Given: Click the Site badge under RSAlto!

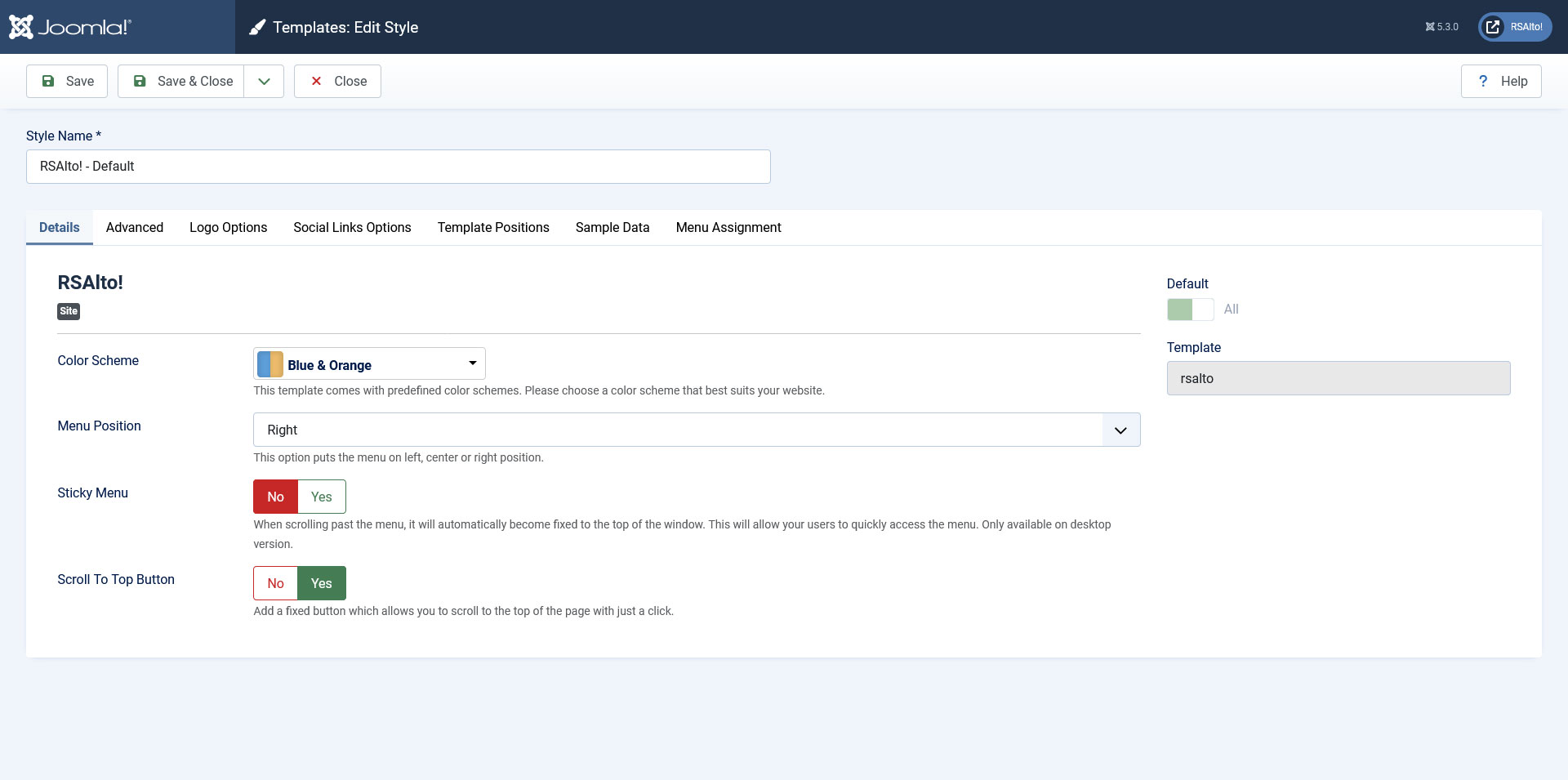Looking at the screenshot, I should (69, 311).
